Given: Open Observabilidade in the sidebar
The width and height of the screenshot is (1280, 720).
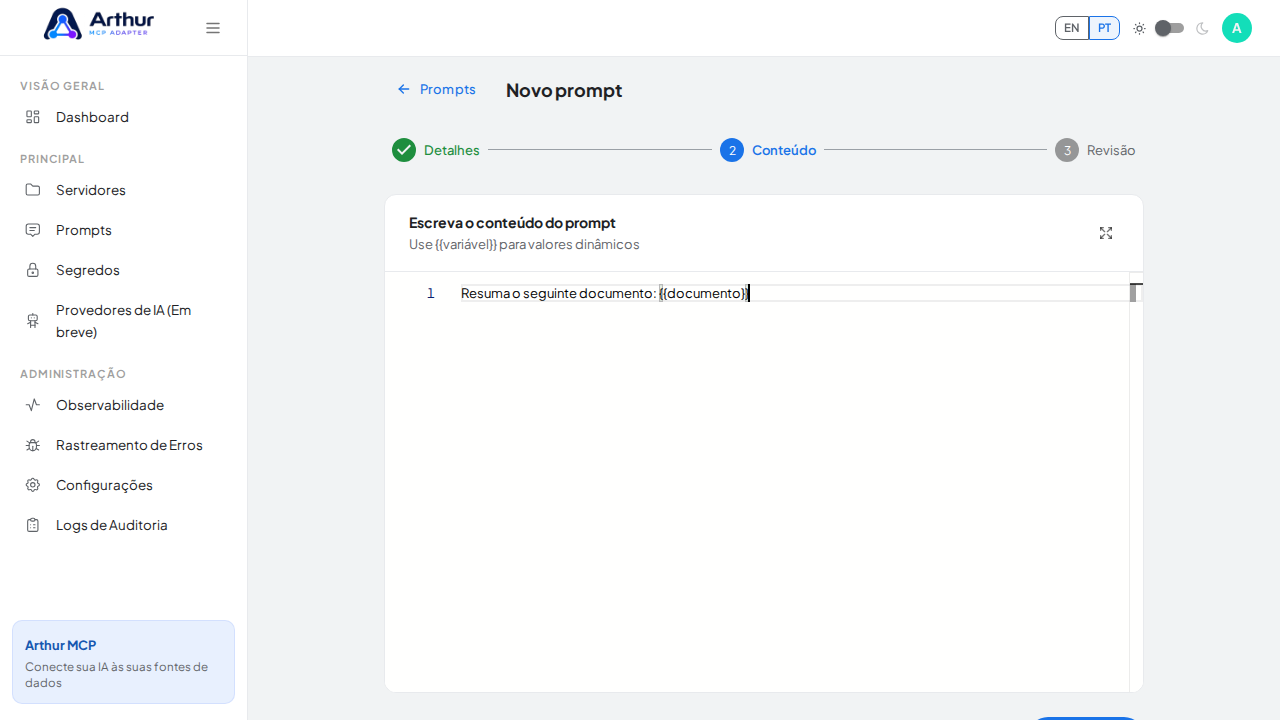Looking at the screenshot, I should tap(123, 405).
